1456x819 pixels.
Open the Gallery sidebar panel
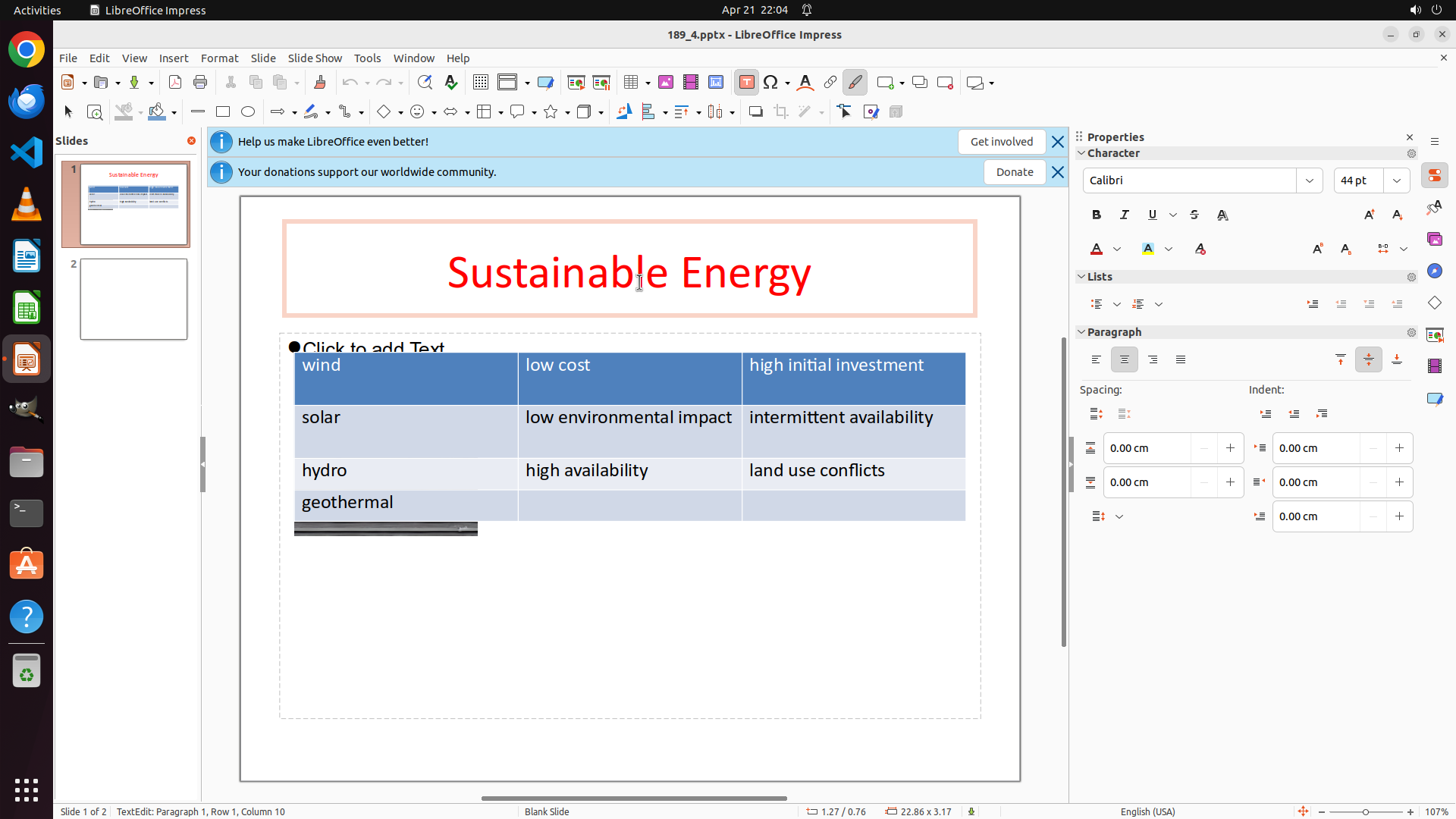pyautogui.click(x=1435, y=239)
